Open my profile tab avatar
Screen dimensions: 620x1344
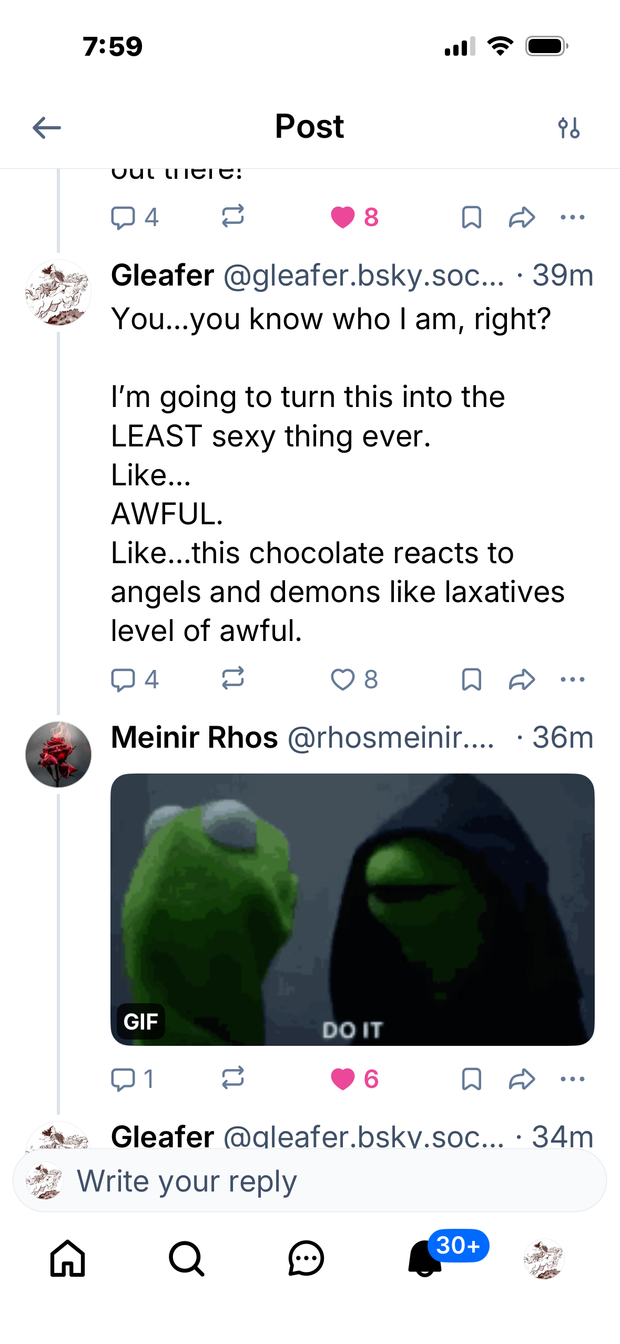point(543,1260)
